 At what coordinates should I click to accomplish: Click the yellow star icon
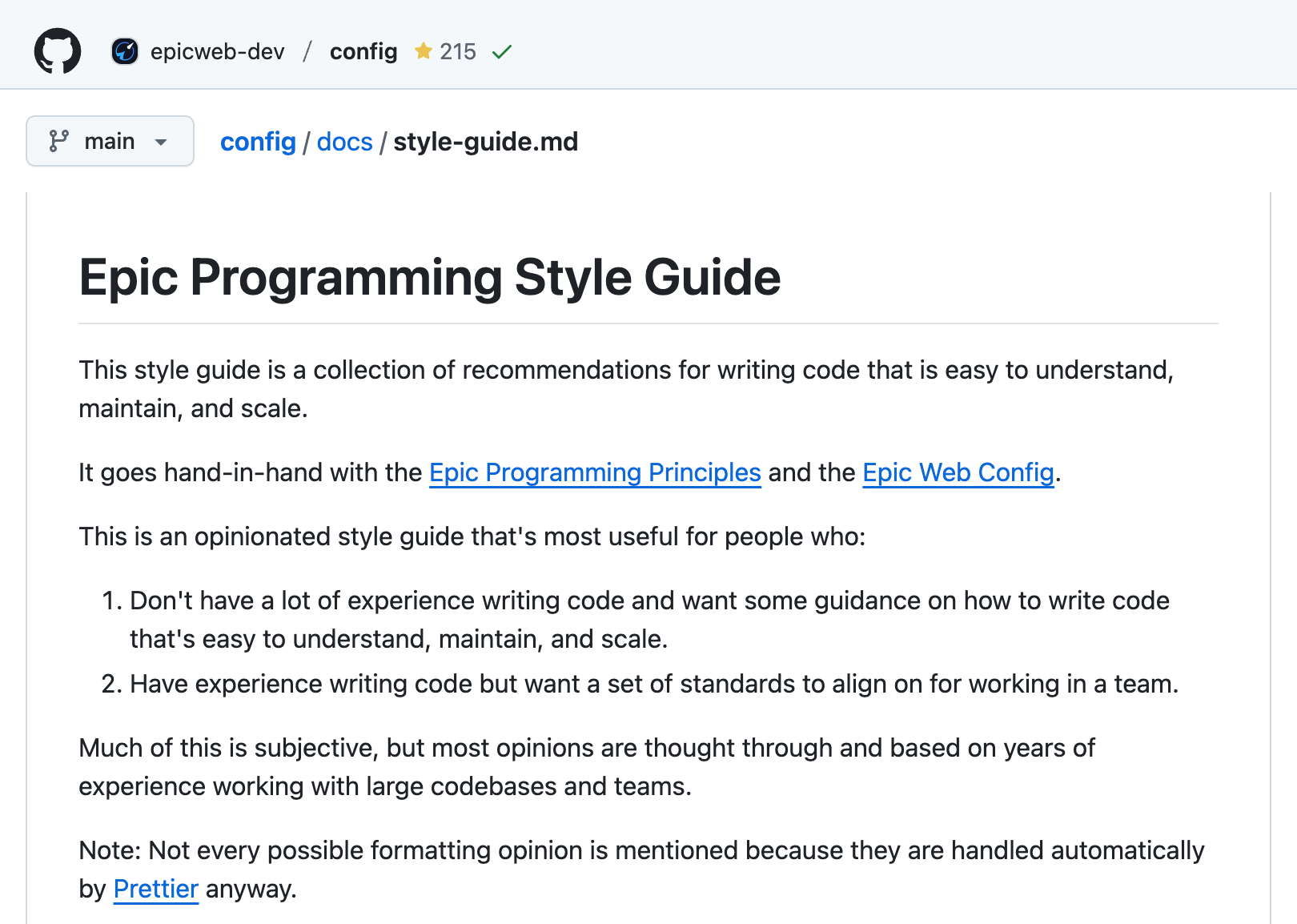pyautogui.click(x=423, y=51)
